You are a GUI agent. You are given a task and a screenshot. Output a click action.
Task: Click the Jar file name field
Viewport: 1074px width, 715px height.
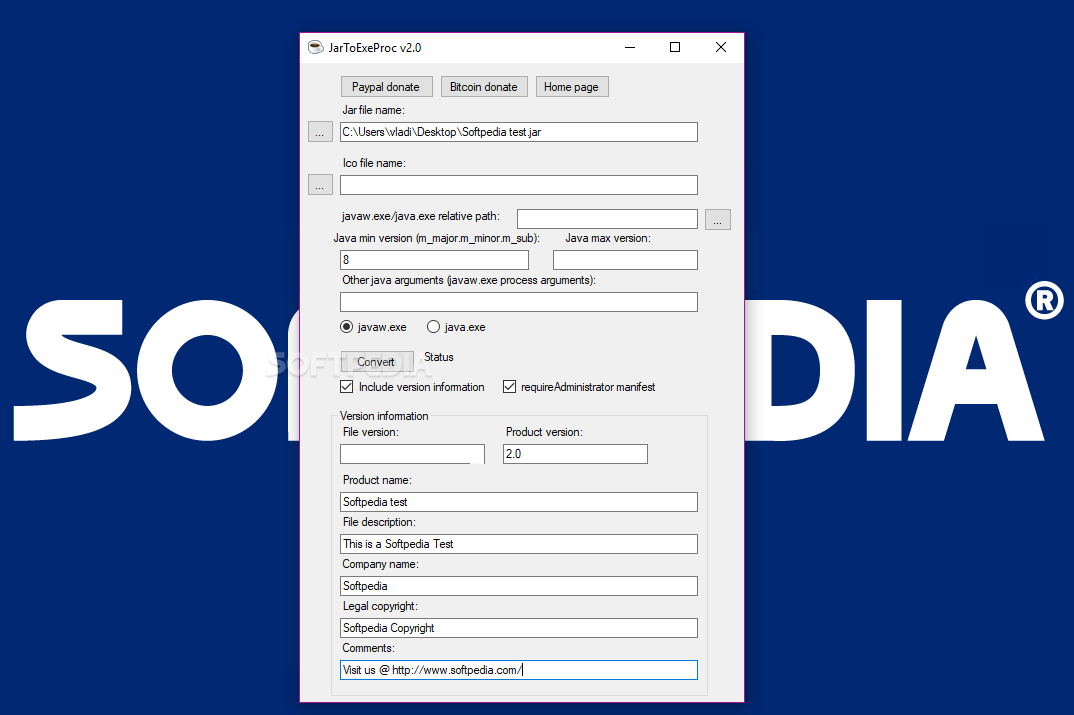click(519, 132)
